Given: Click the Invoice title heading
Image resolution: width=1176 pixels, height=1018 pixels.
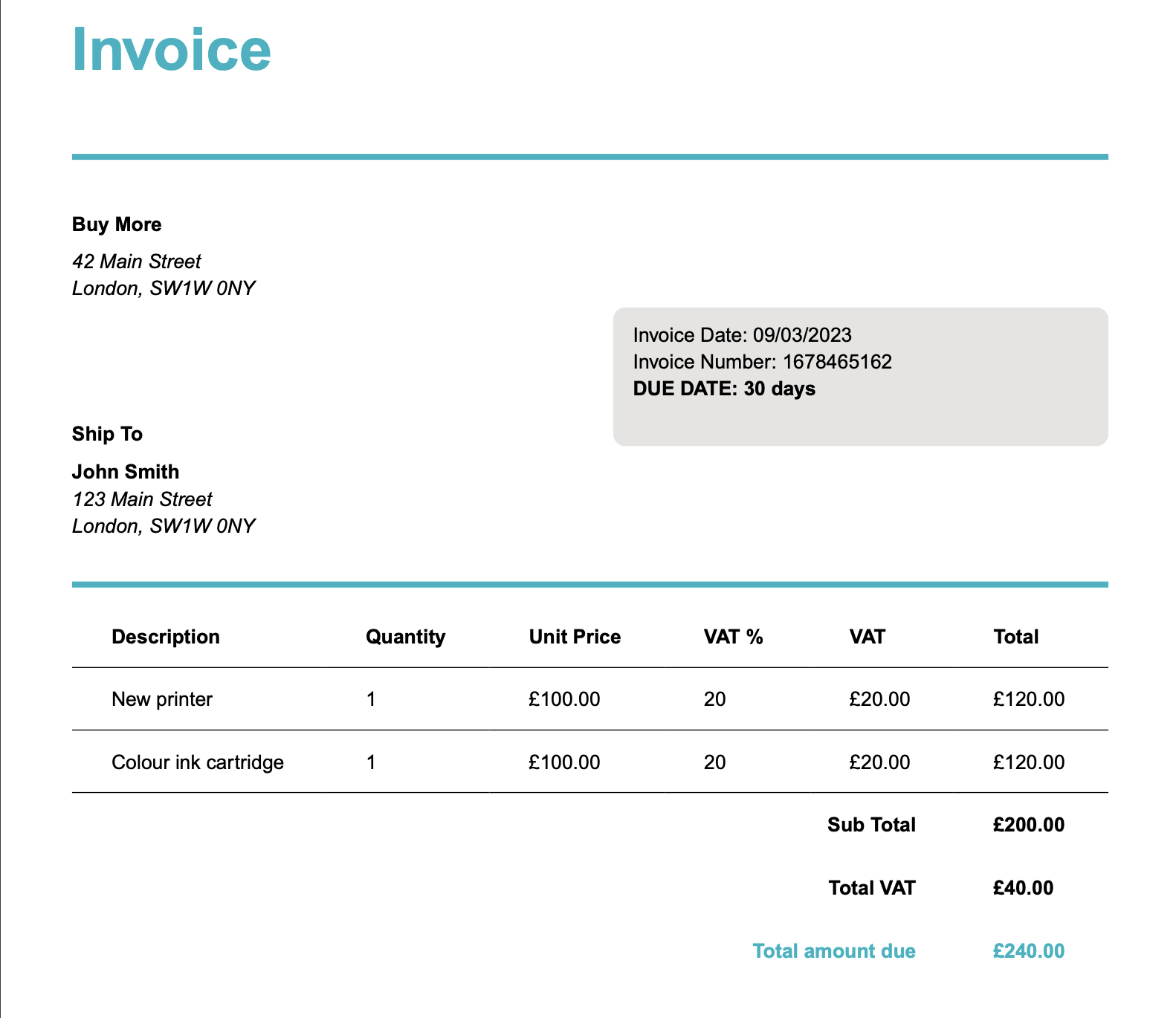Looking at the screenshot, I should [172, 50].
